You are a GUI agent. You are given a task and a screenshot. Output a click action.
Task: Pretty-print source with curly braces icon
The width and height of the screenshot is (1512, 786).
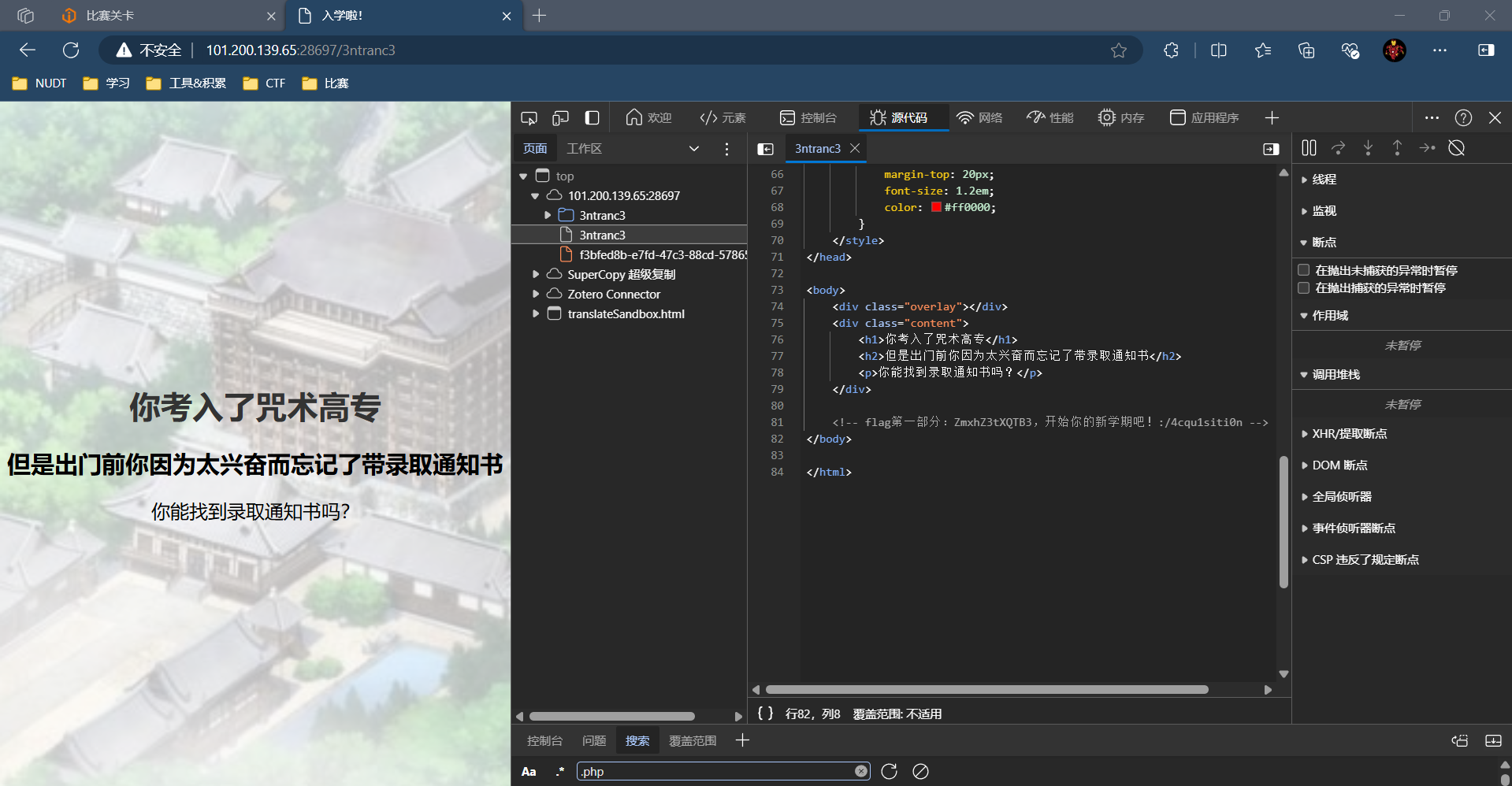pyautogui.click(x=765, y=714)
